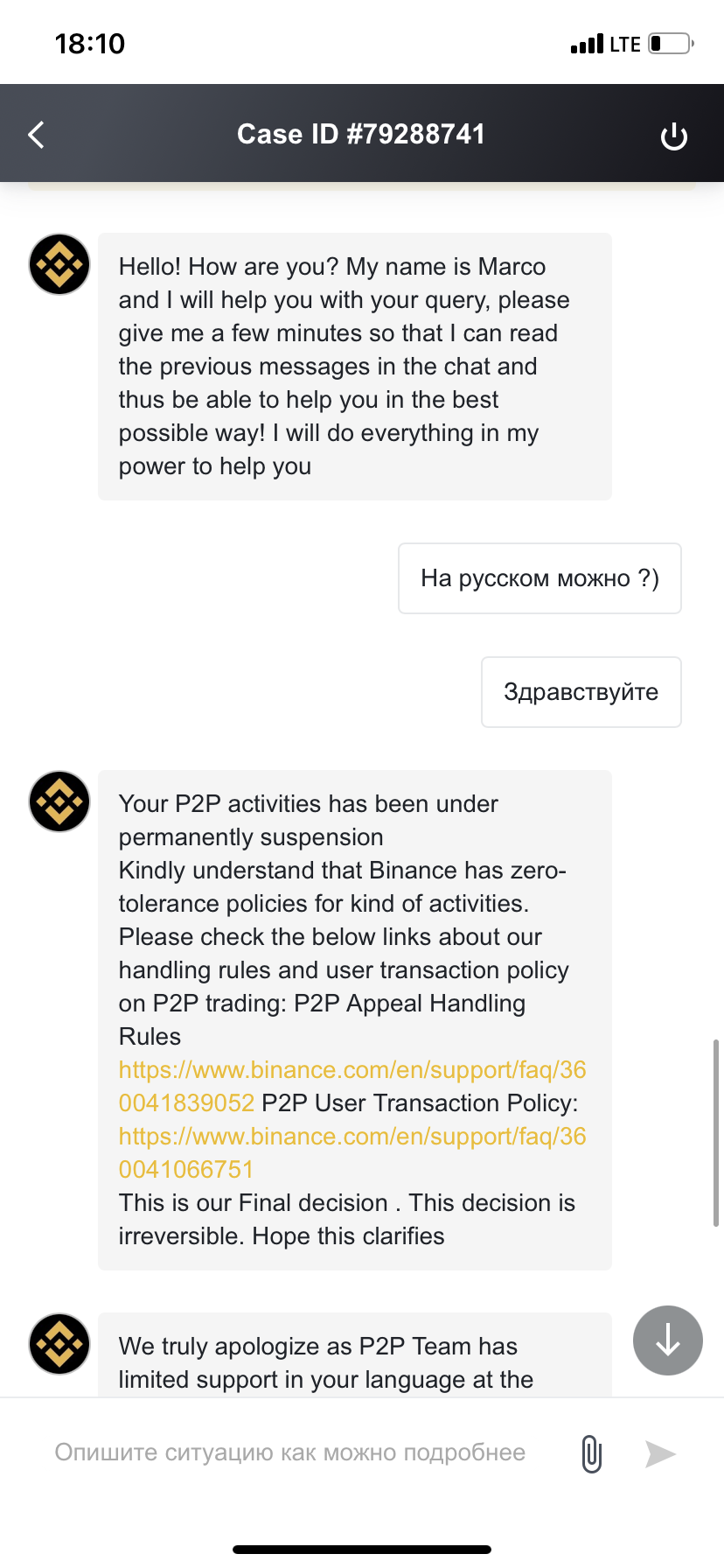The height and width of the screenshot is (1568, 724).
Task: Tap the chat scrollbar on right edge
Action: (x=716, y=1133)
